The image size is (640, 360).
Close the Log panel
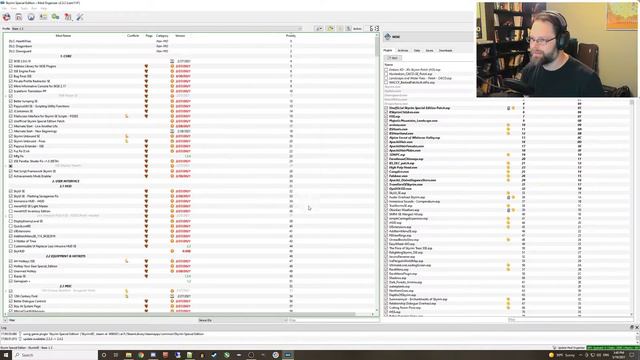[x=636, y=327]
